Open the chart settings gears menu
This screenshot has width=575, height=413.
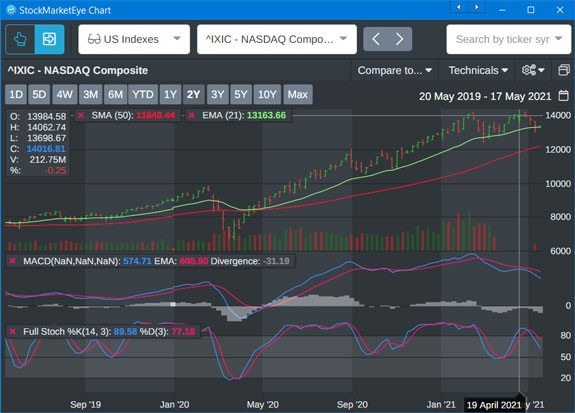(x=533, y=70)
